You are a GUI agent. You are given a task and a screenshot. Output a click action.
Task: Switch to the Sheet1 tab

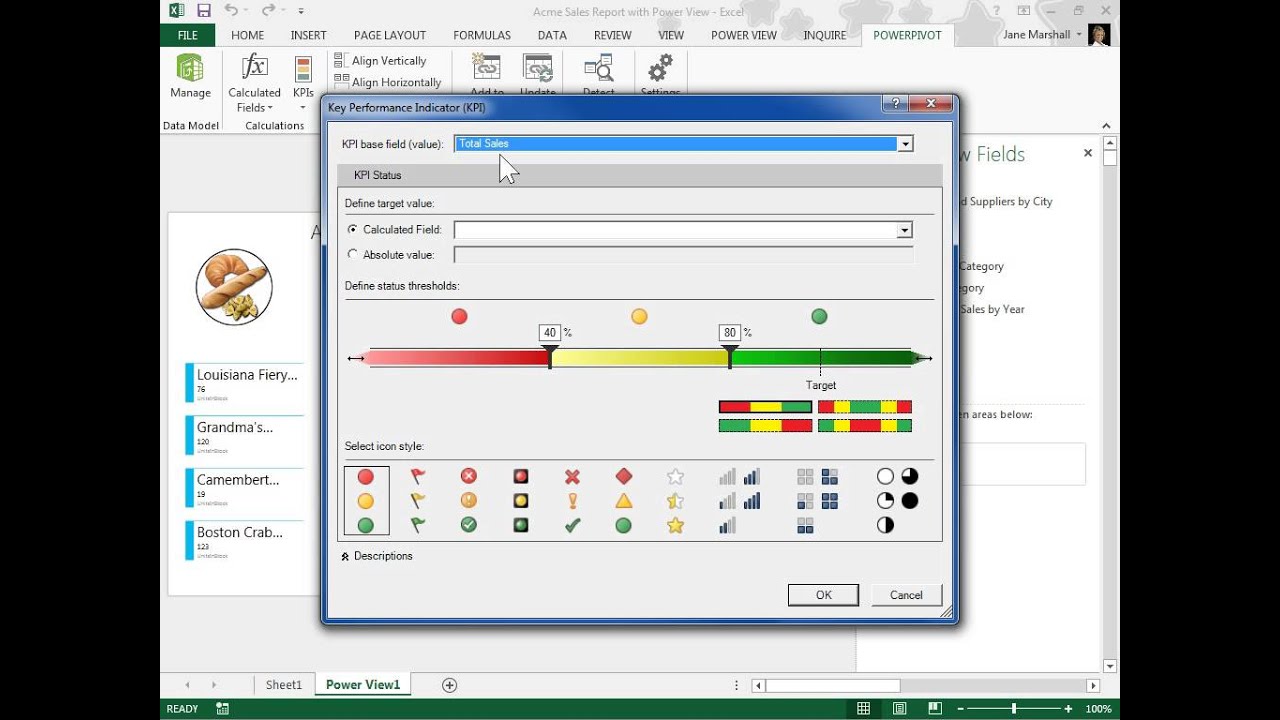click(284, 685)
